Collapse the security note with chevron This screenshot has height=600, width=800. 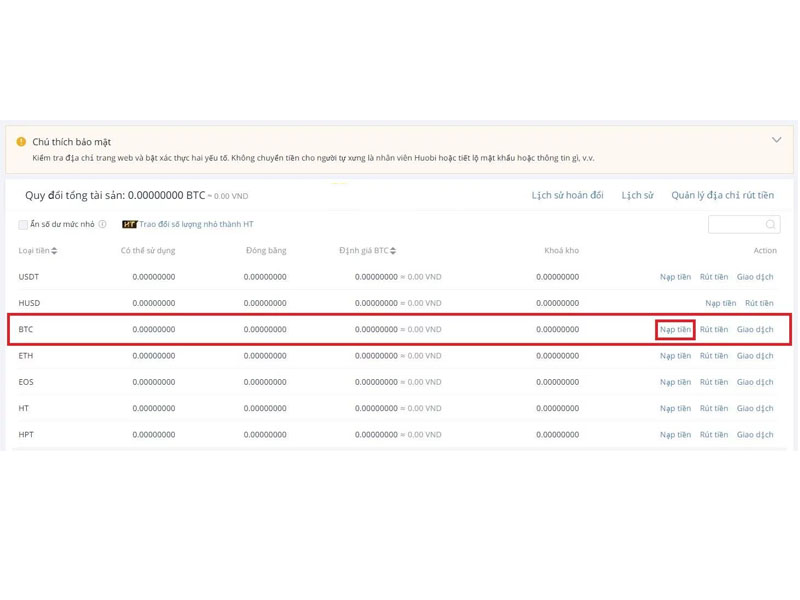coord(776,140)
